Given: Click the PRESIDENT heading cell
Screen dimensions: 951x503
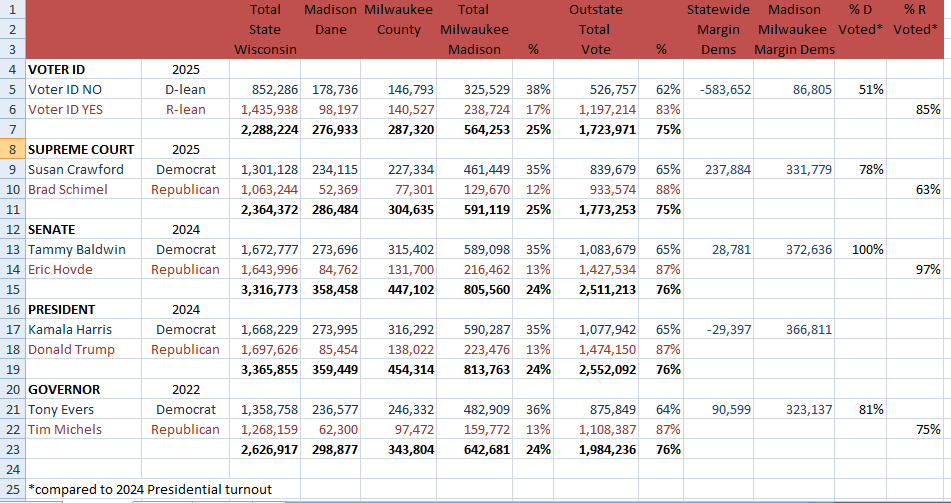Looking at the screenshot, I should 84,309.
